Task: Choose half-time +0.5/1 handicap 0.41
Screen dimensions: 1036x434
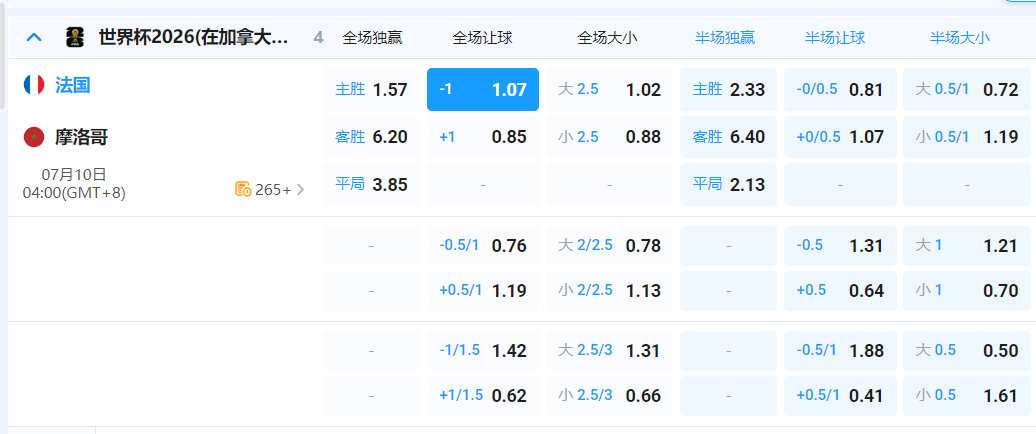Action: (x=840, y=396)
